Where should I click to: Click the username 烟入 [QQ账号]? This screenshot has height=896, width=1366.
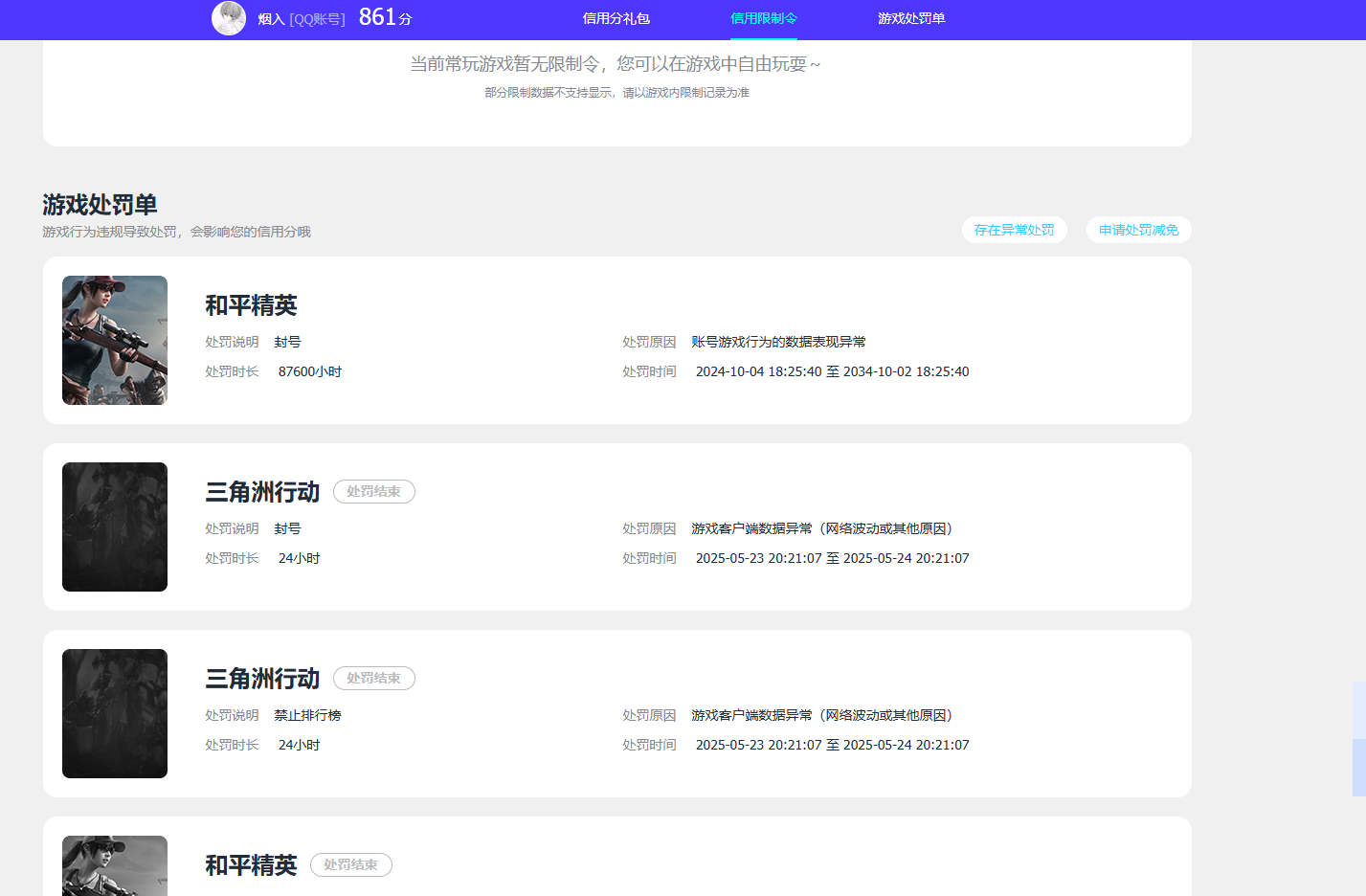[301, 19]
